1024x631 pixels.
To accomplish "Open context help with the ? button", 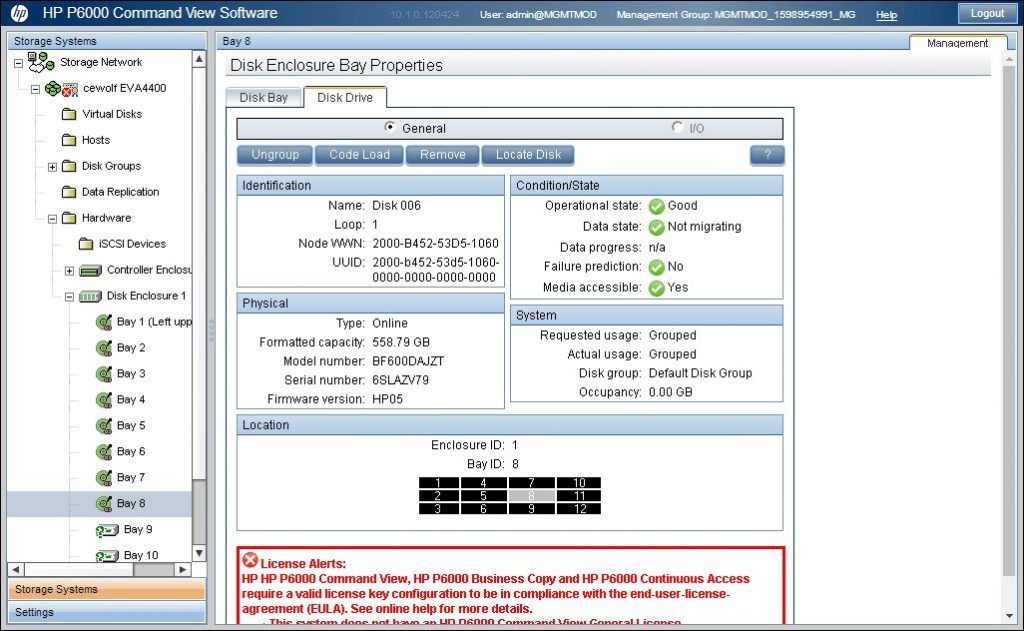I will click(x=767, y=155).
